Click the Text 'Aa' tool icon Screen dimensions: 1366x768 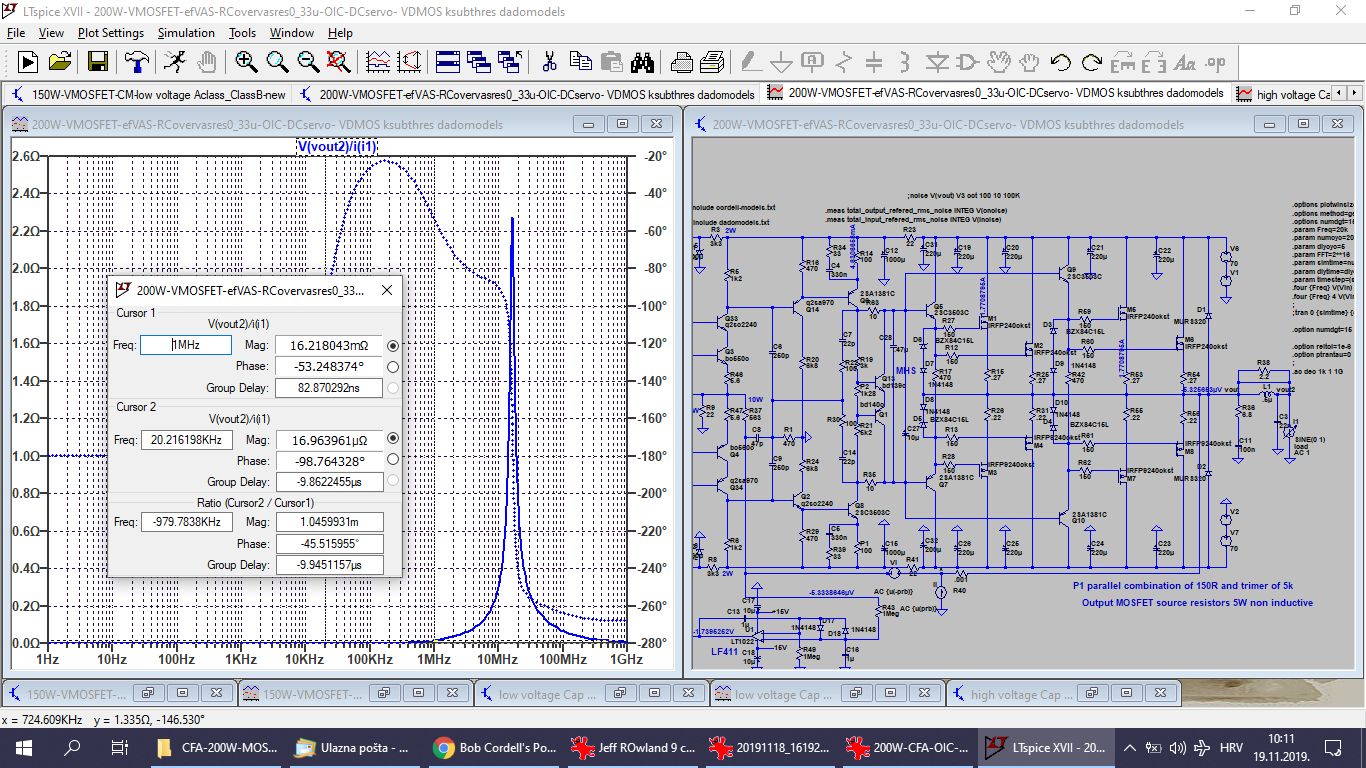tap(1185, 62)
